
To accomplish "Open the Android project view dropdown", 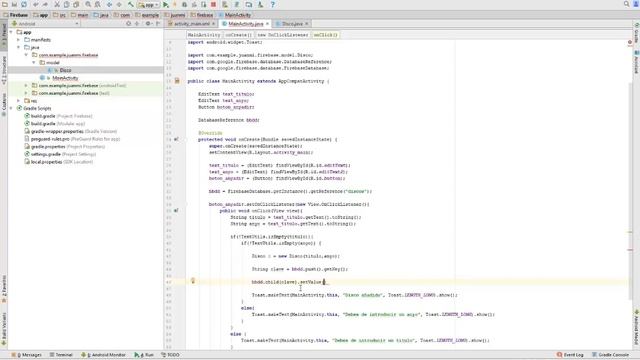I will [45, 24].
